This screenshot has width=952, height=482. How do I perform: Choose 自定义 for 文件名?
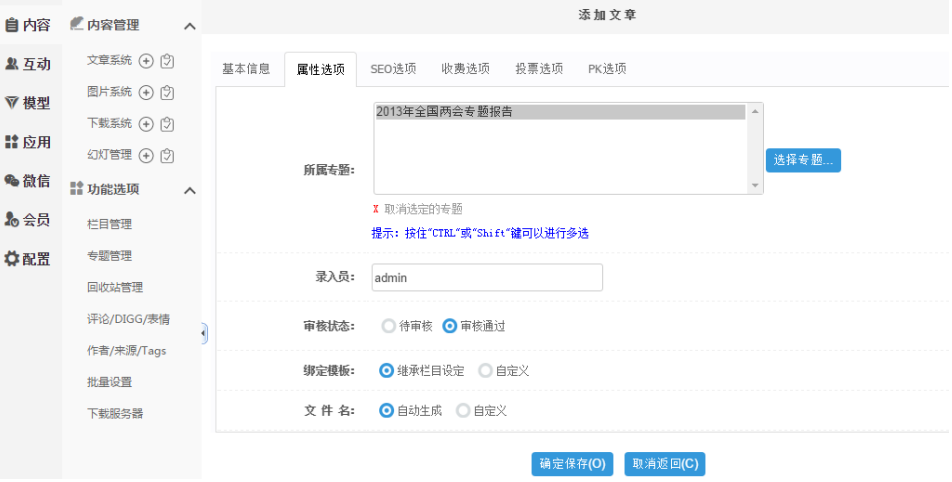point(463,411)
